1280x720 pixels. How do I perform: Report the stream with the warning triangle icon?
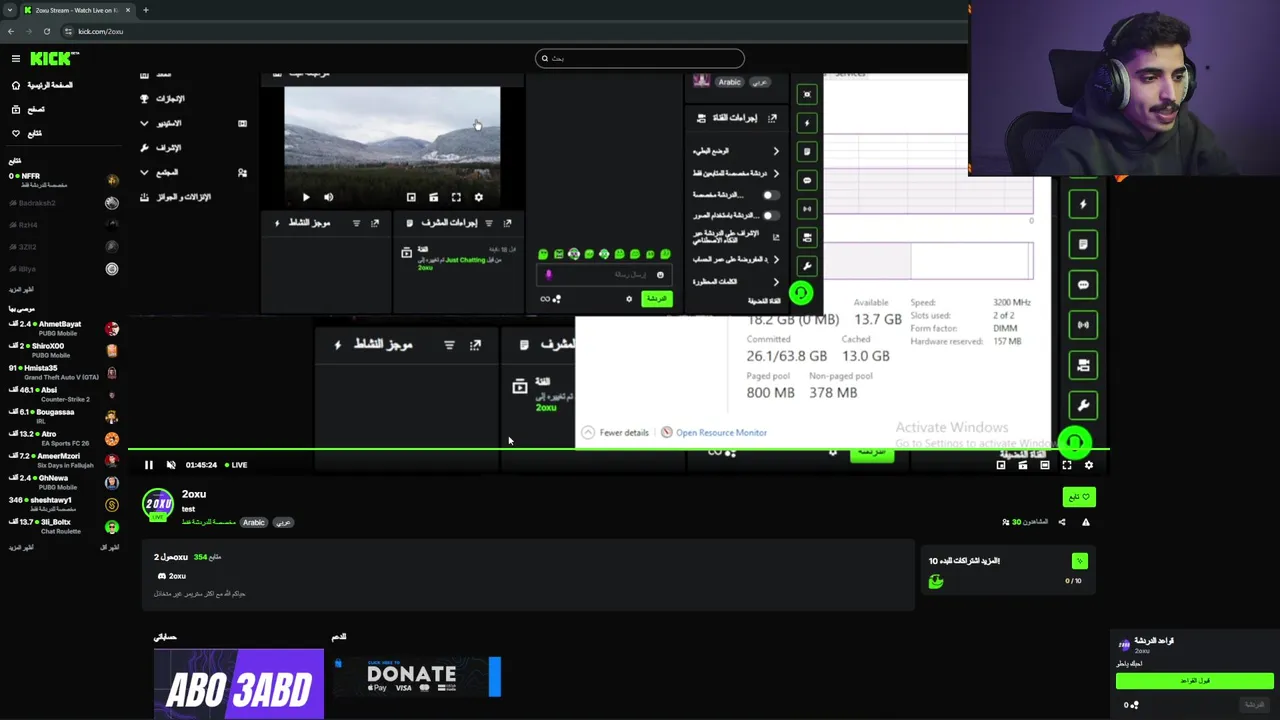tap(1086, 522)
